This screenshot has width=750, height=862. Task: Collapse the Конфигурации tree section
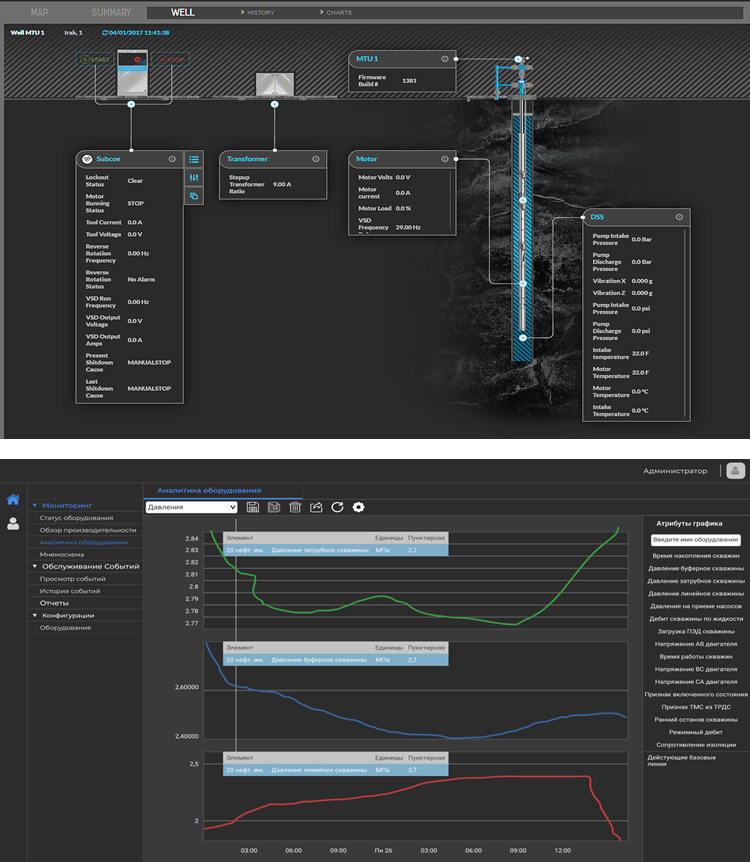click(x=35, y=615)
